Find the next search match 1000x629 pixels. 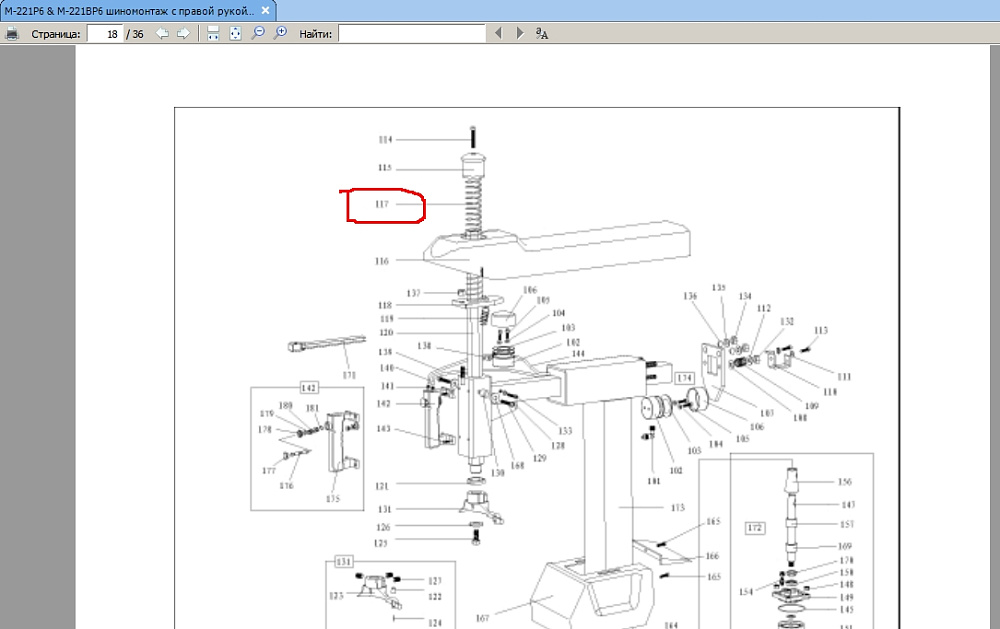(519, 33)
